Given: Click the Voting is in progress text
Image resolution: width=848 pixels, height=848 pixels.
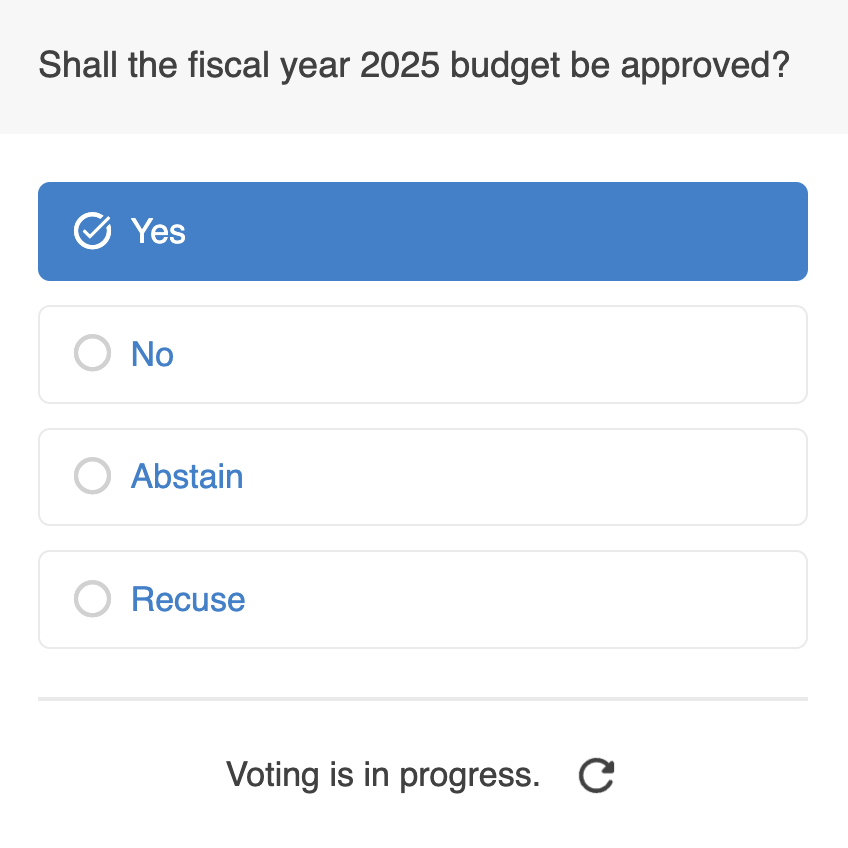Looking at the screenshot, I should 383,775.
